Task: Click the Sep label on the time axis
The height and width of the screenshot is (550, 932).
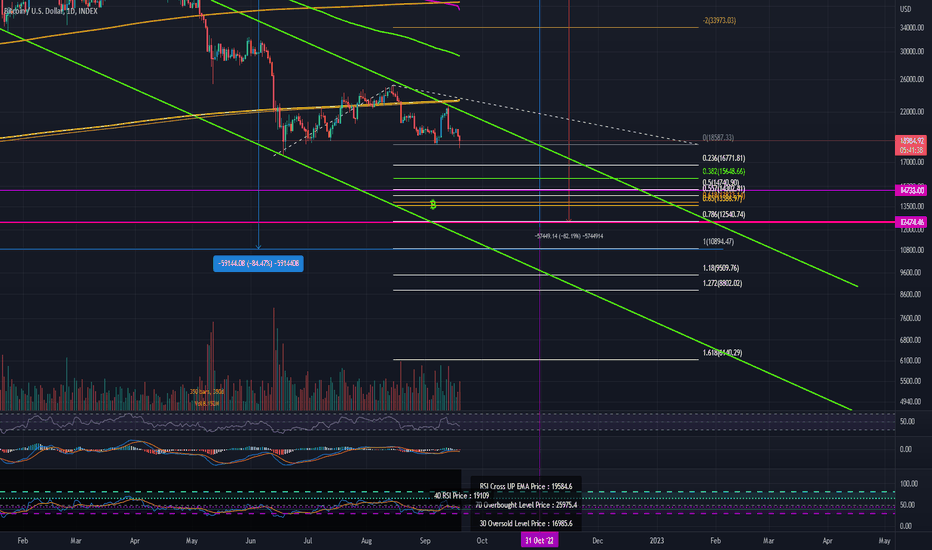Action: [x=424, y=540]
